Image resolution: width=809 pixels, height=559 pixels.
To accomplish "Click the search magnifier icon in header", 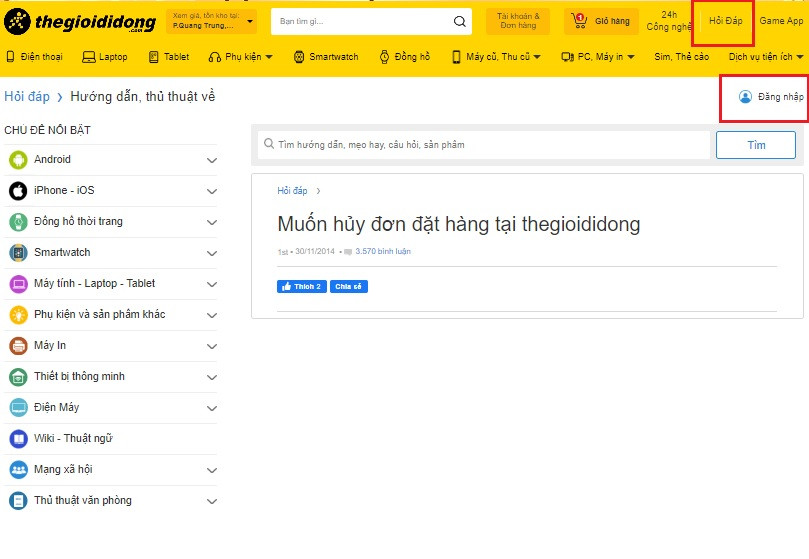I will (x=459, y=21).
